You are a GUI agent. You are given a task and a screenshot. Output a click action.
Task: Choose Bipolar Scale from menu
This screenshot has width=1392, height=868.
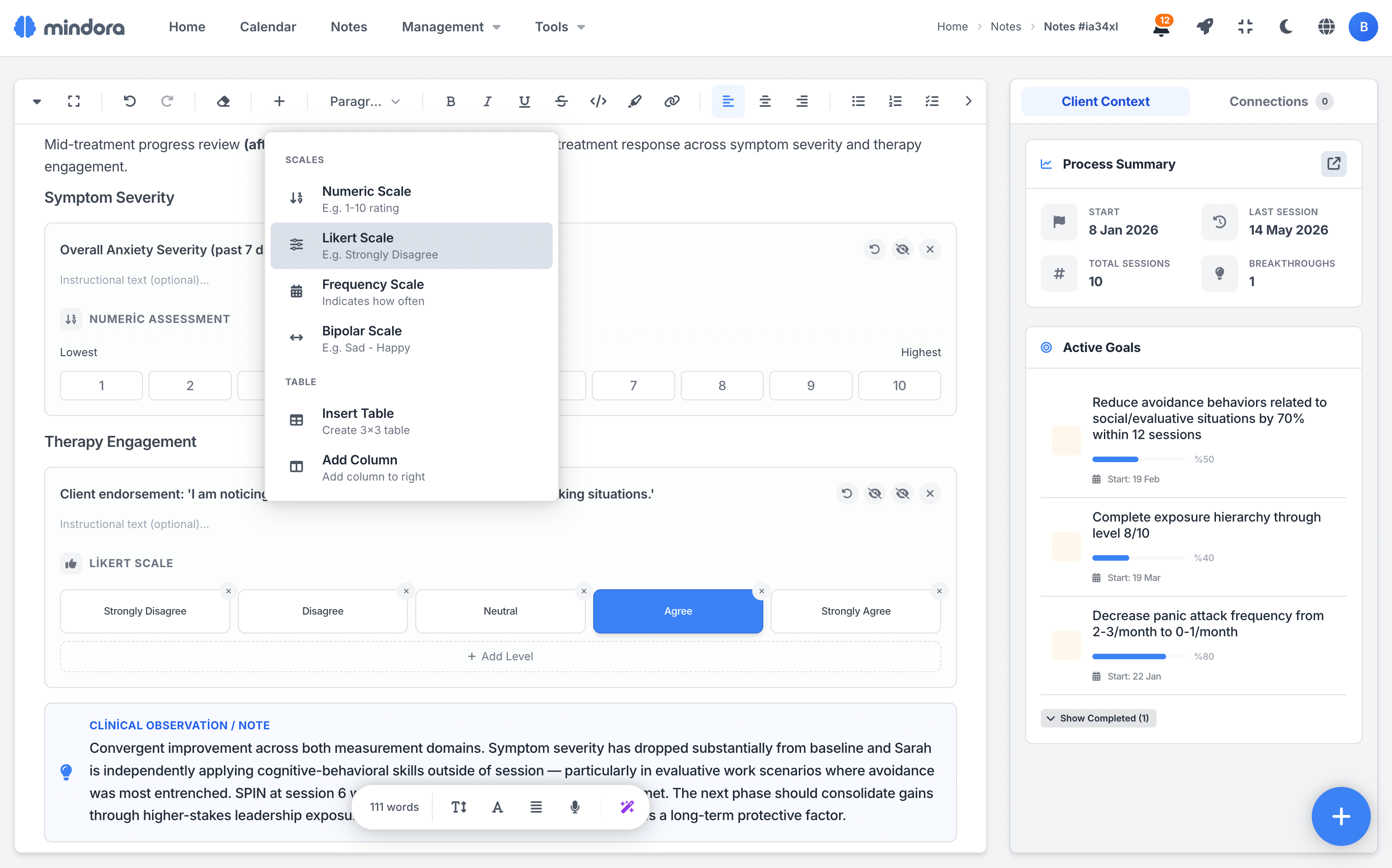point(411,339)
